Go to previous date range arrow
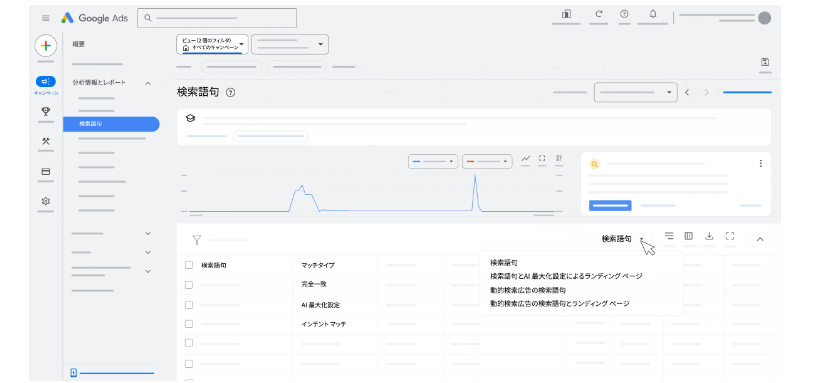The image size is (818, 383). (x=687, y=92)
